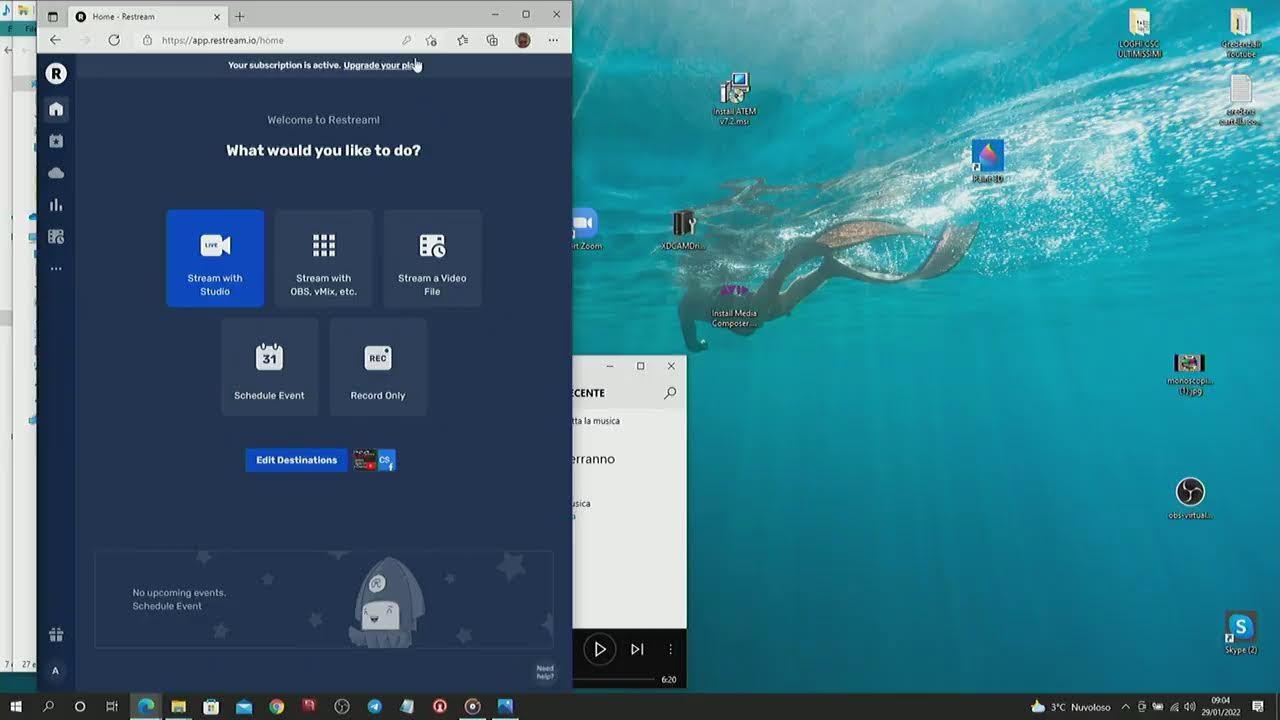Open the Windows Start menu
1280x720 pixels.
(16, 706)
